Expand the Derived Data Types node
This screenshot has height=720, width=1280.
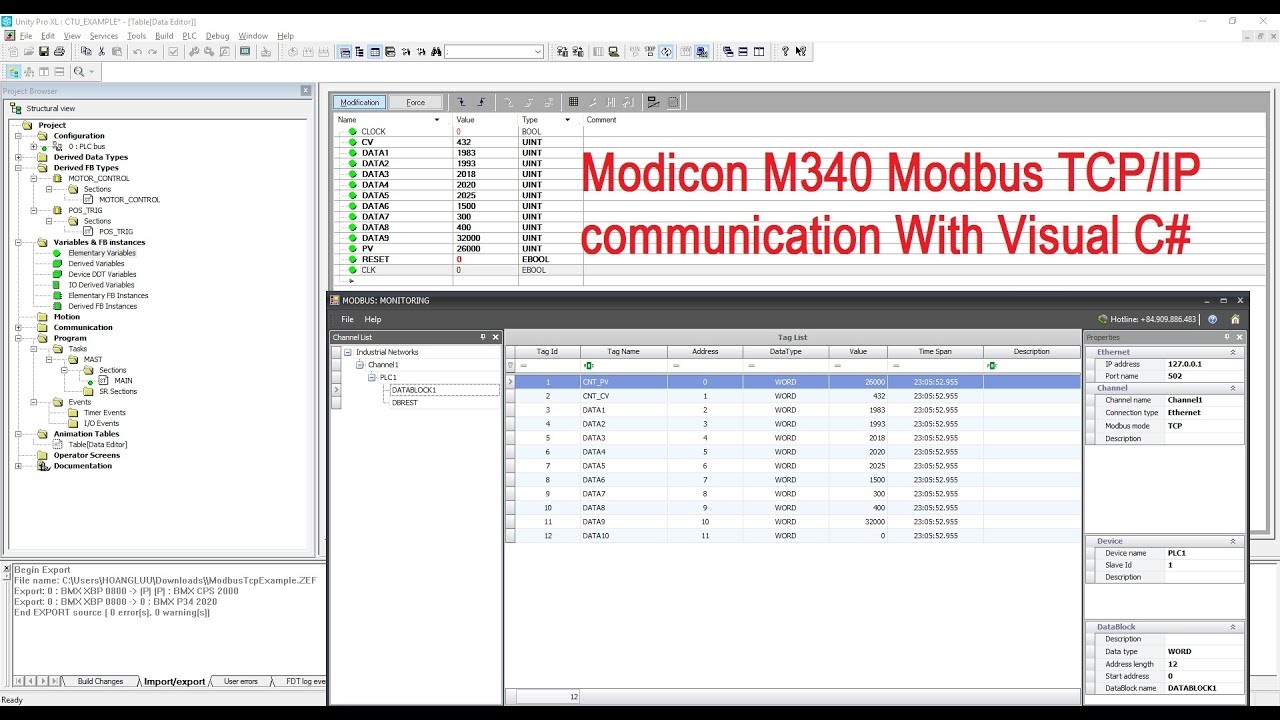pos(18,157)
